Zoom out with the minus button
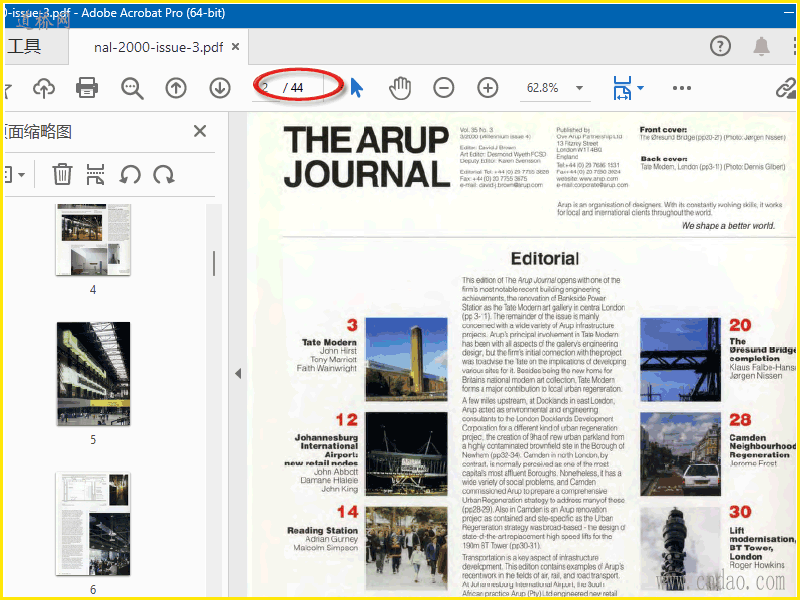Viewport: 800px width, 600px height. (443, 88)
